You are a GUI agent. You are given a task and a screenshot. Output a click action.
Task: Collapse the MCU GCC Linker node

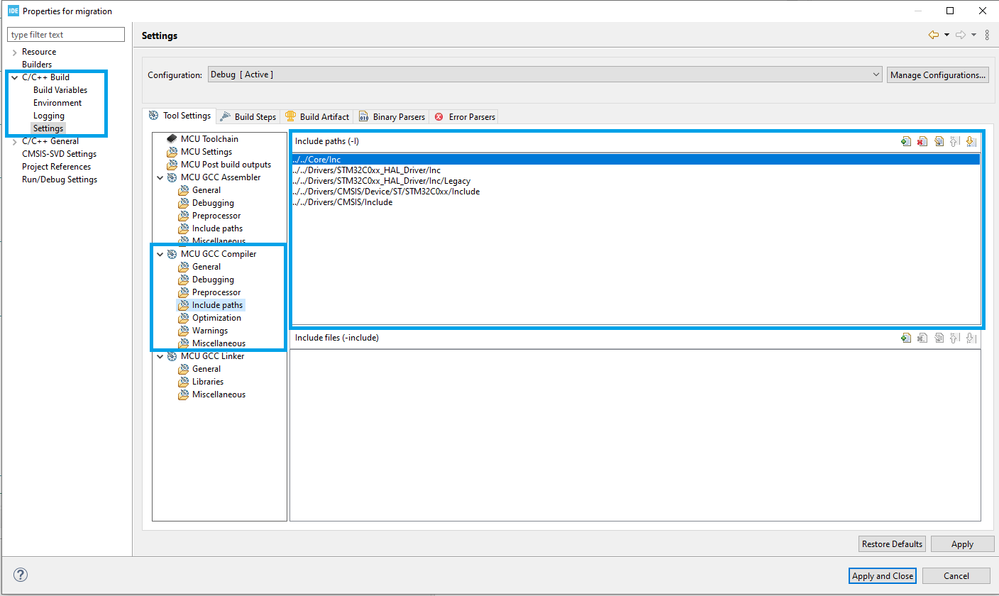pos(160,356)
